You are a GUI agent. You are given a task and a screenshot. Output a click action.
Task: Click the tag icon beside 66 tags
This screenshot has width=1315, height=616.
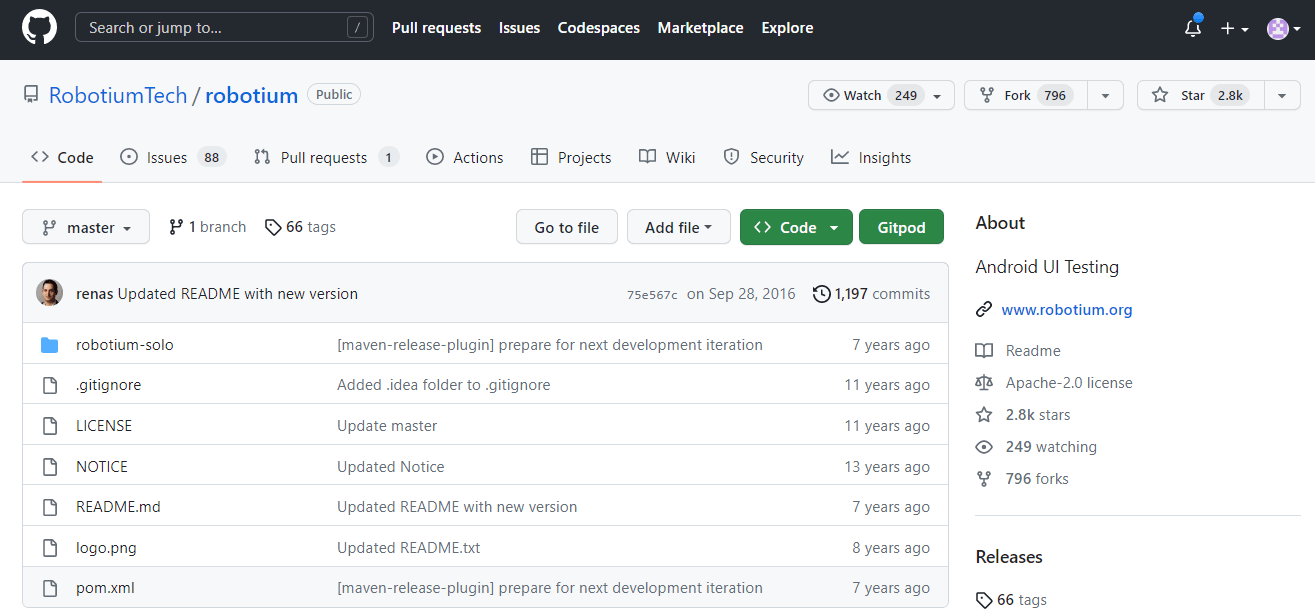273,227
